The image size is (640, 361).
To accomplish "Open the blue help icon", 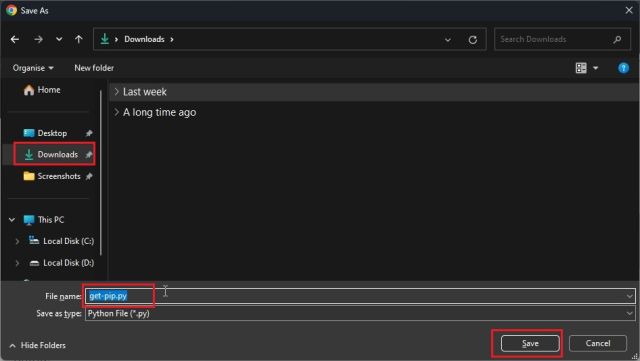I will point(623,68).
